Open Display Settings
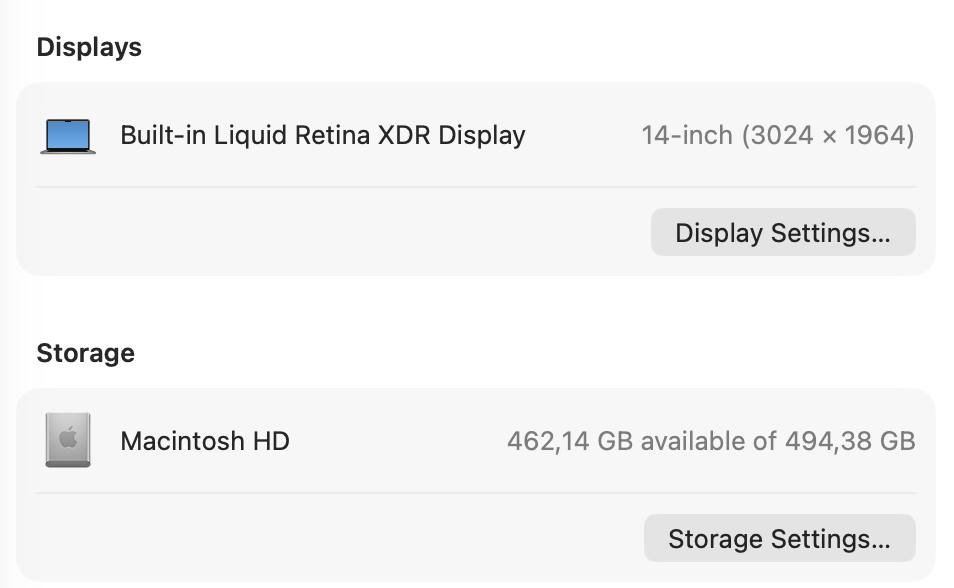 pos(782,232)
